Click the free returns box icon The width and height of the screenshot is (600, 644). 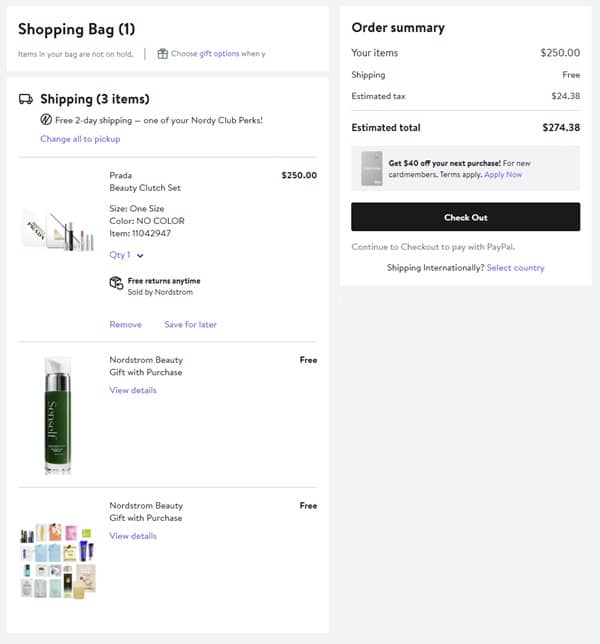point(116,283)
